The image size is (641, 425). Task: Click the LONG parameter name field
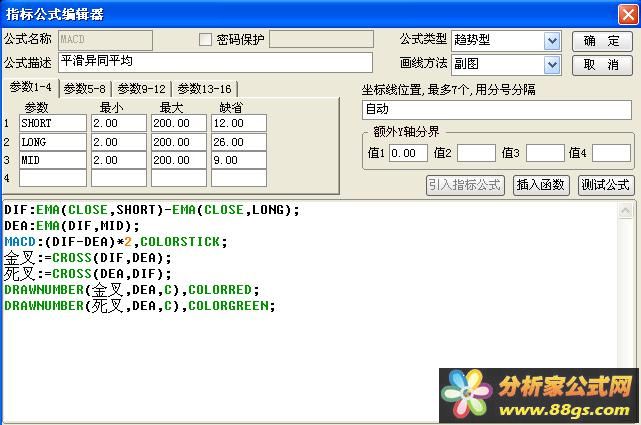[x=53, y=142]
